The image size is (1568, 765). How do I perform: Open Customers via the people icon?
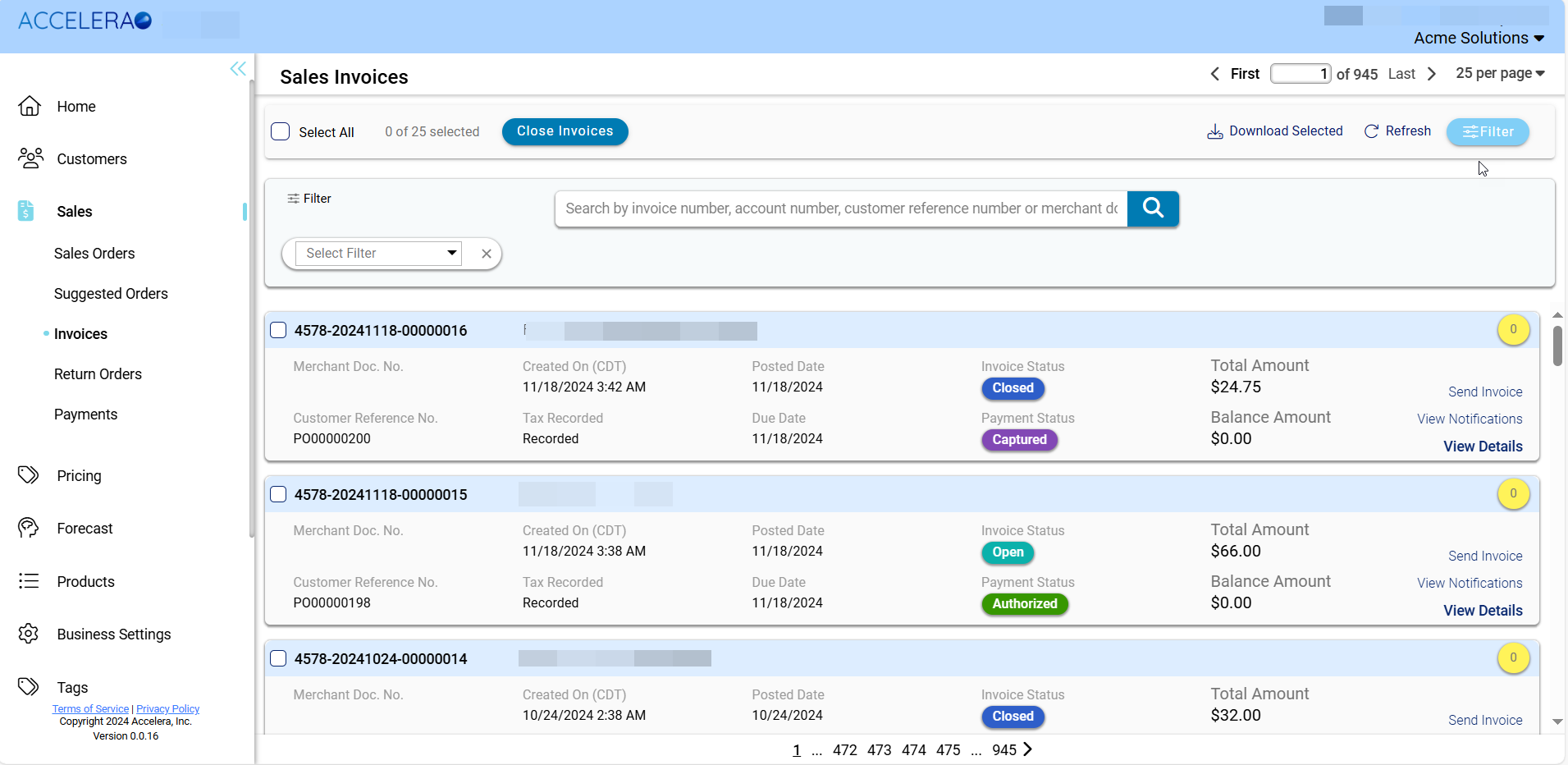30,158
